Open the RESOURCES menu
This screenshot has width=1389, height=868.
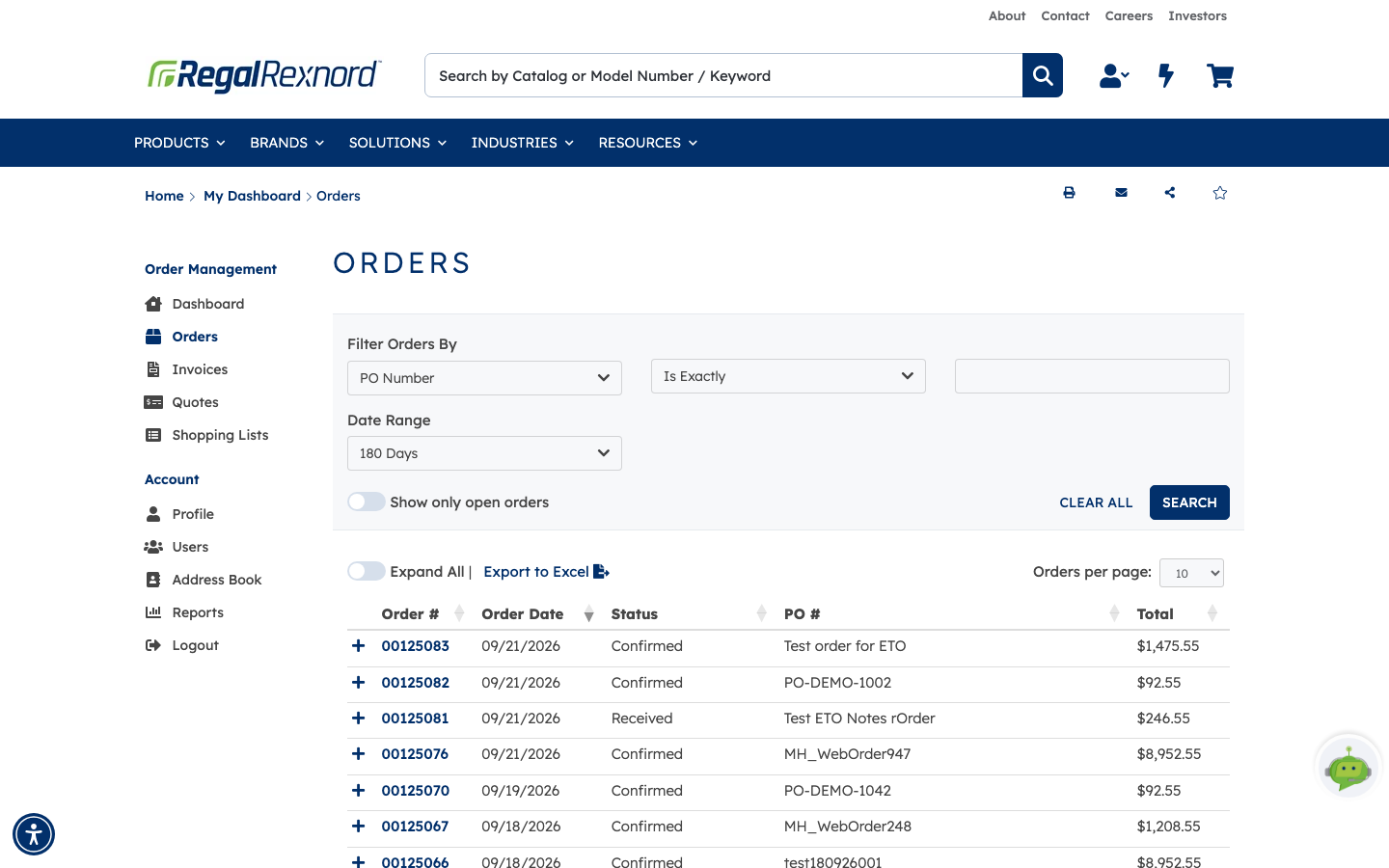(x=647, y=143)
